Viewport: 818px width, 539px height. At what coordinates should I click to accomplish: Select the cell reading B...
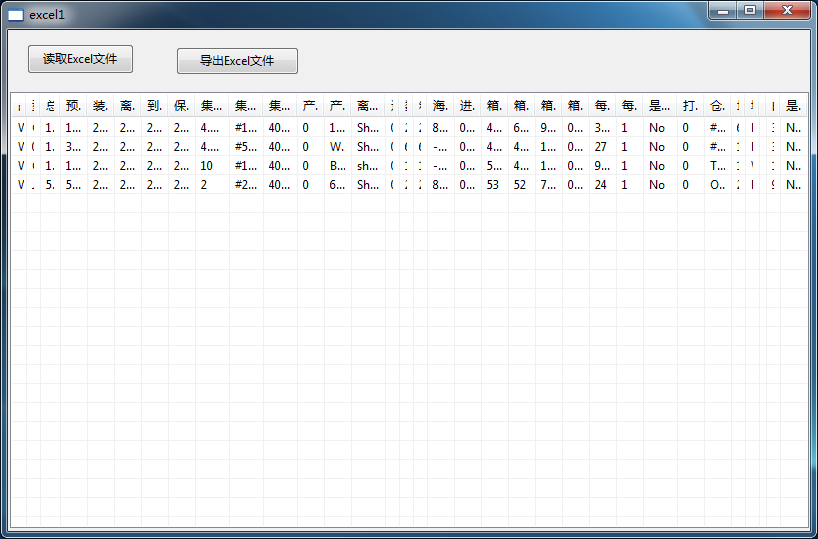pyautogui.click(x=338, y=166)
